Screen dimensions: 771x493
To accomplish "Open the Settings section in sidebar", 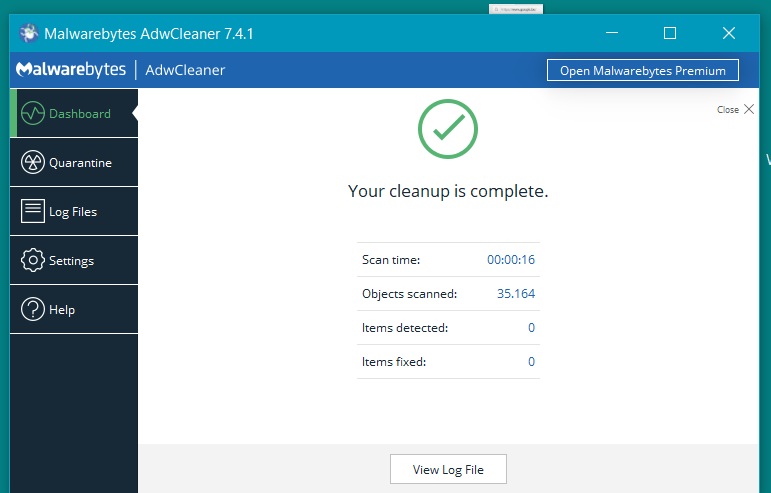I will coord(72,260).
